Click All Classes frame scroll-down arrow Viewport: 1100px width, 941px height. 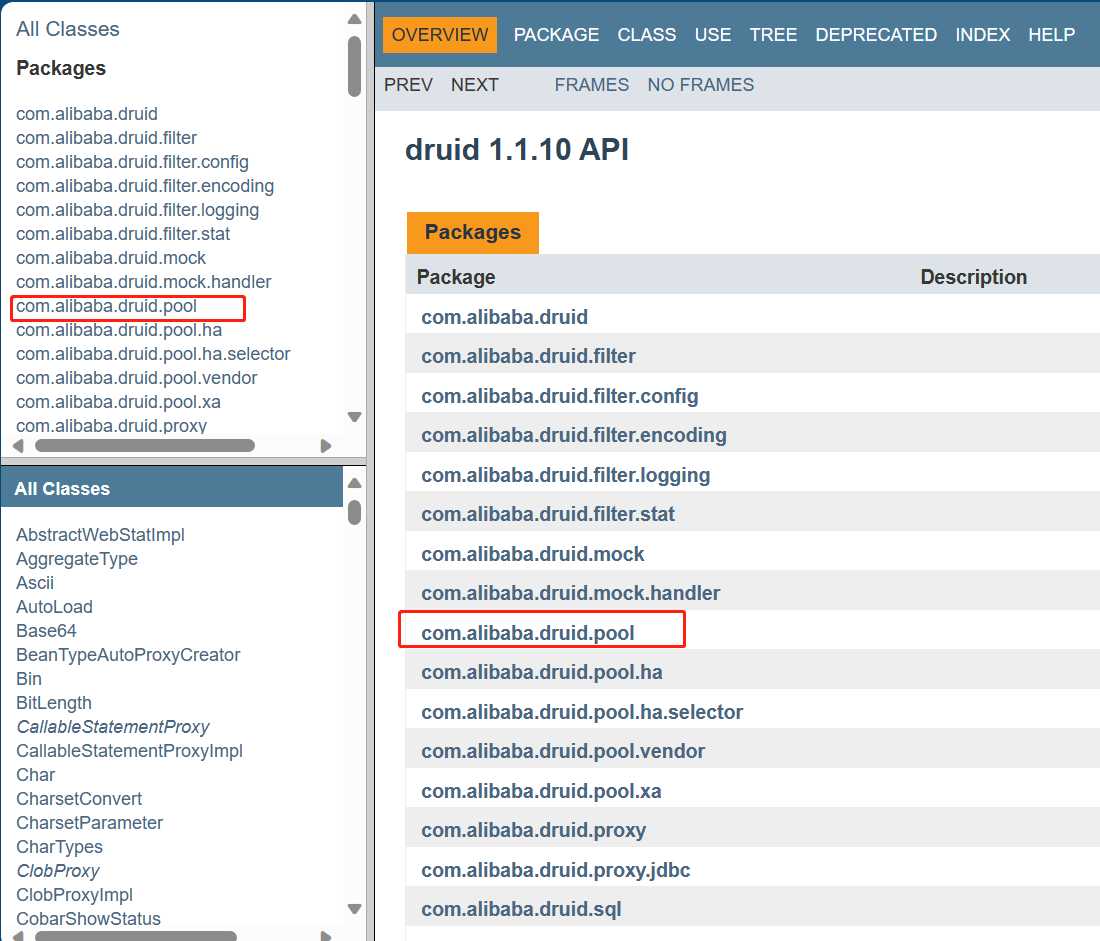coord(354,909)
